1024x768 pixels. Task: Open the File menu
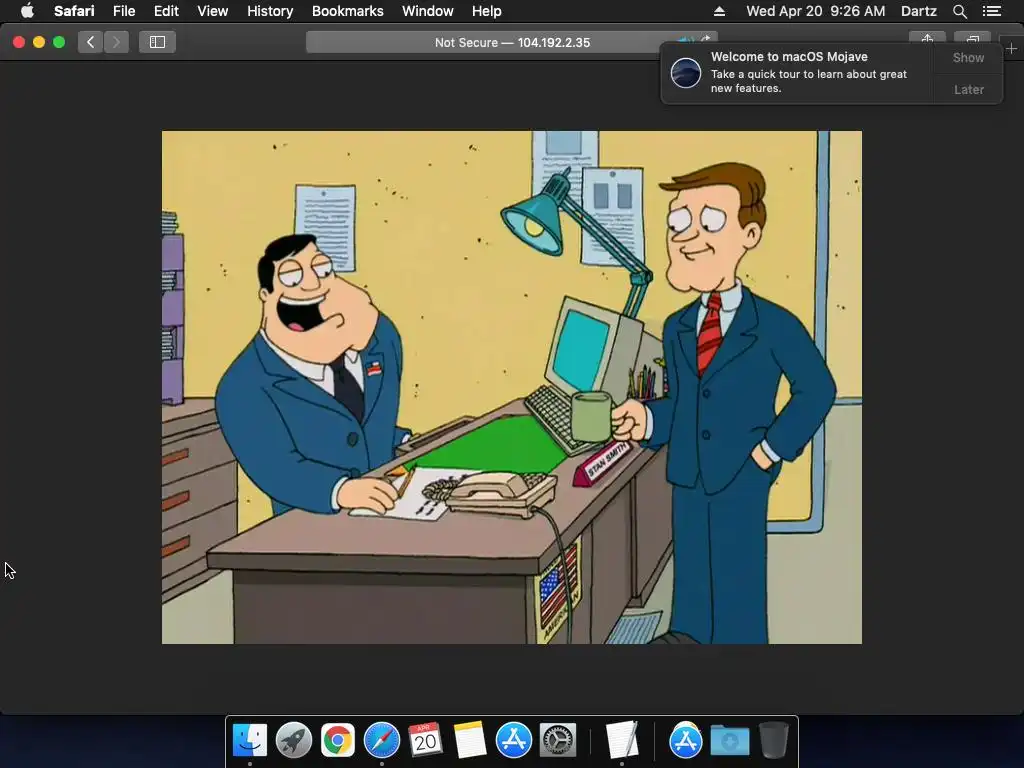coord(123,11)
